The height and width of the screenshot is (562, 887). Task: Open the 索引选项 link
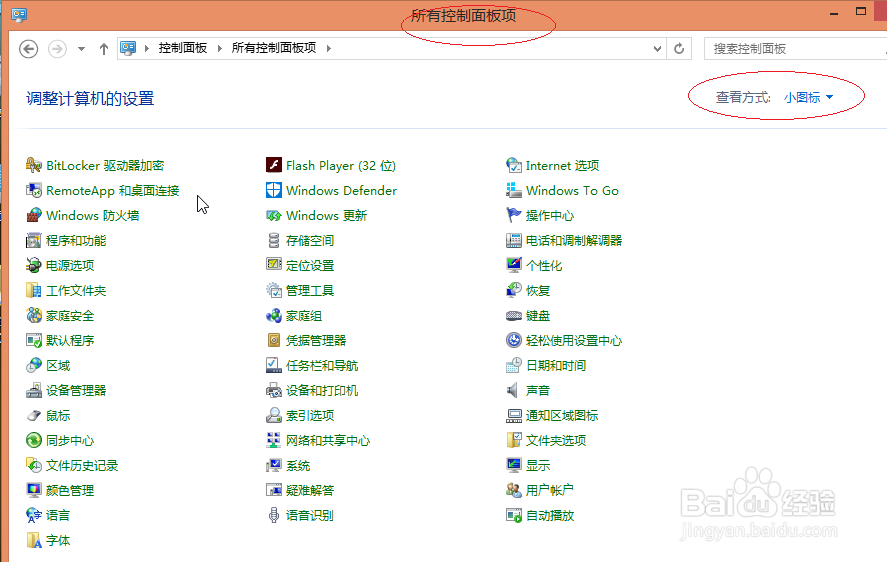(310, 415)
